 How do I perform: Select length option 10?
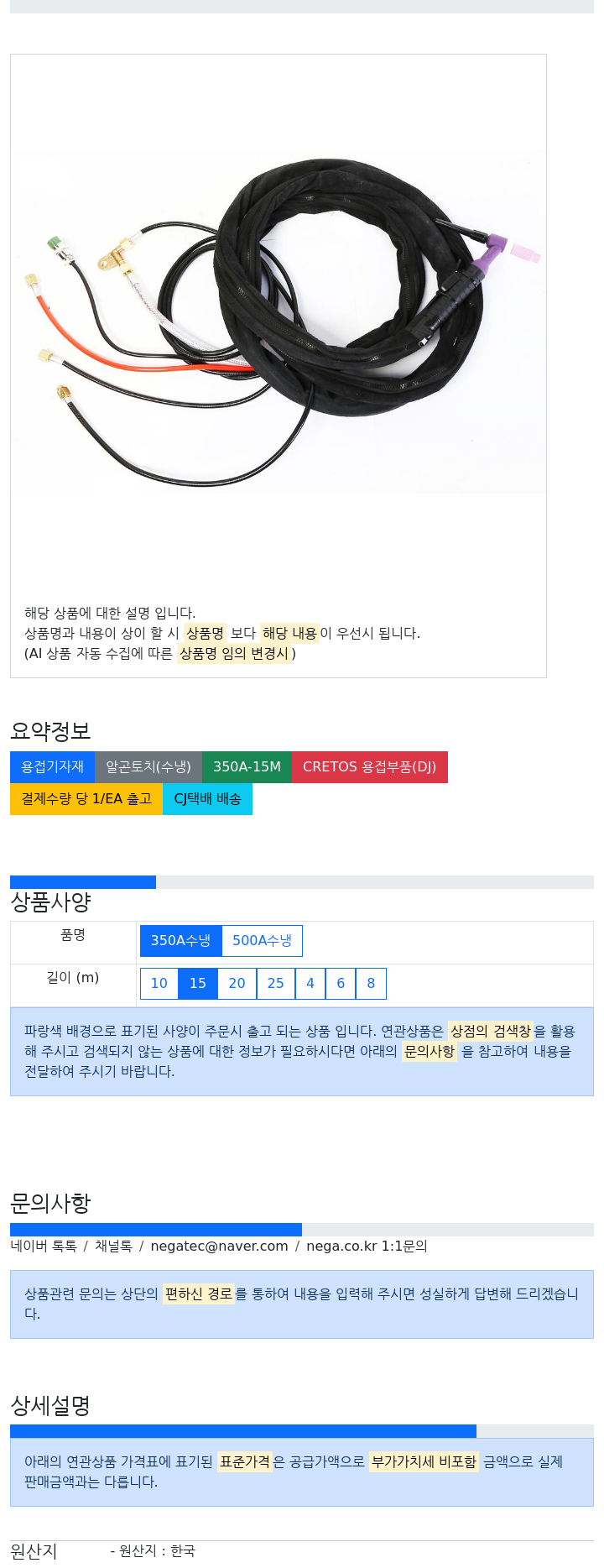pyautogui.click(x=159, y=984)
